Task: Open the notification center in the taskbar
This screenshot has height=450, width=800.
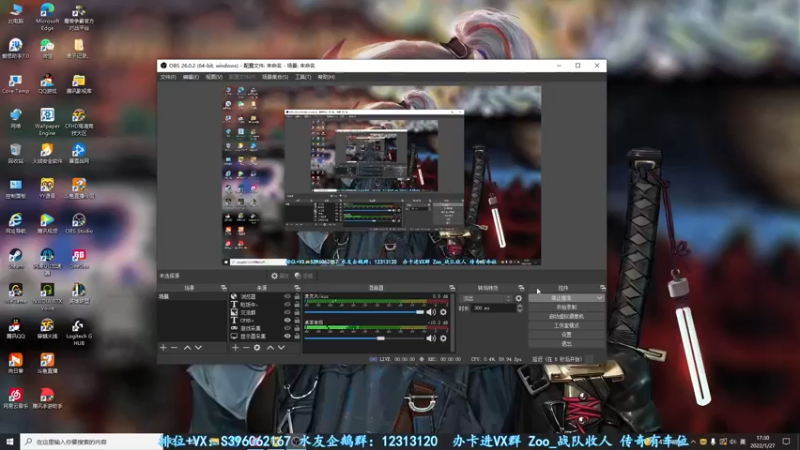Action: [x=786, y=441]
